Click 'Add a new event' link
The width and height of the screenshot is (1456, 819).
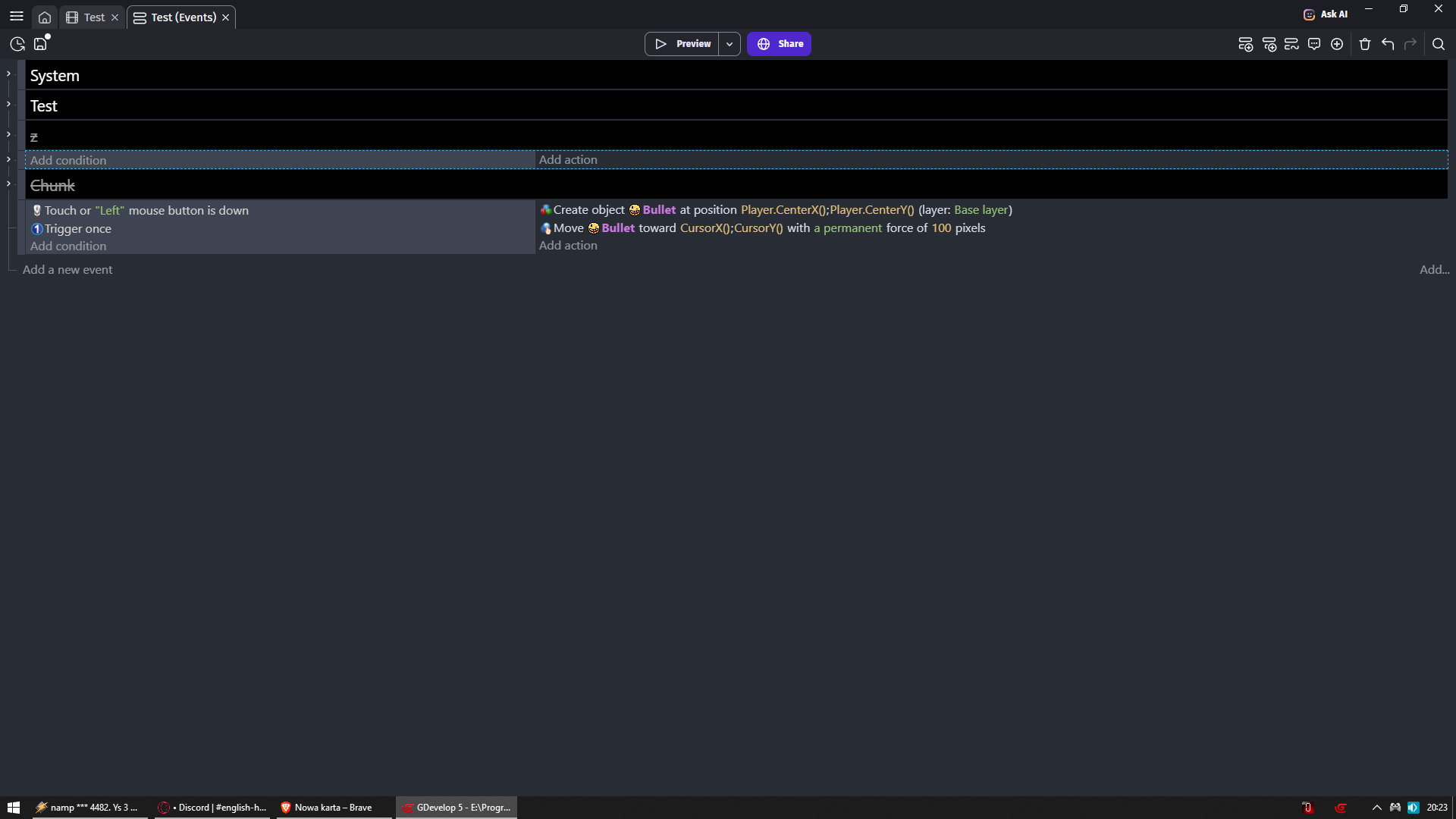67,269
